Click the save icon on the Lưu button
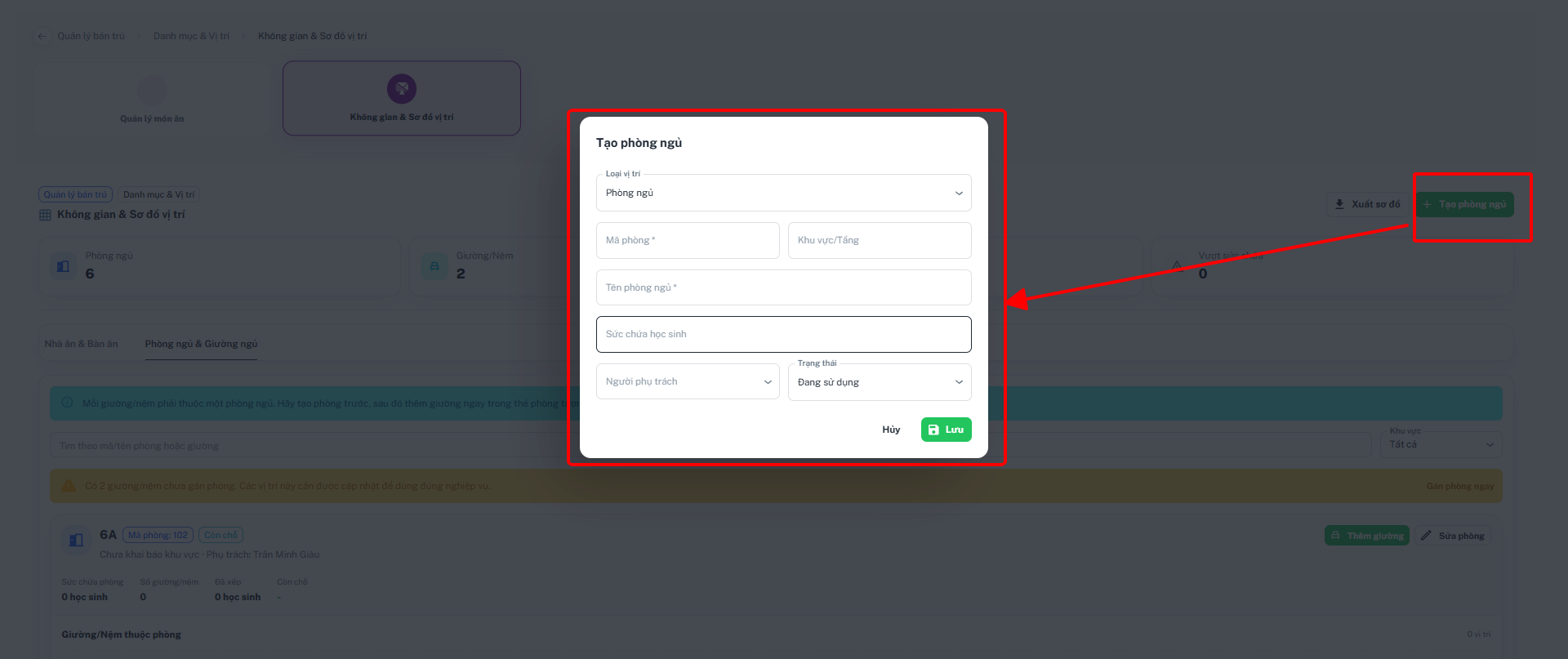The height and width of the screenshot is (659, 1568). 933,430
